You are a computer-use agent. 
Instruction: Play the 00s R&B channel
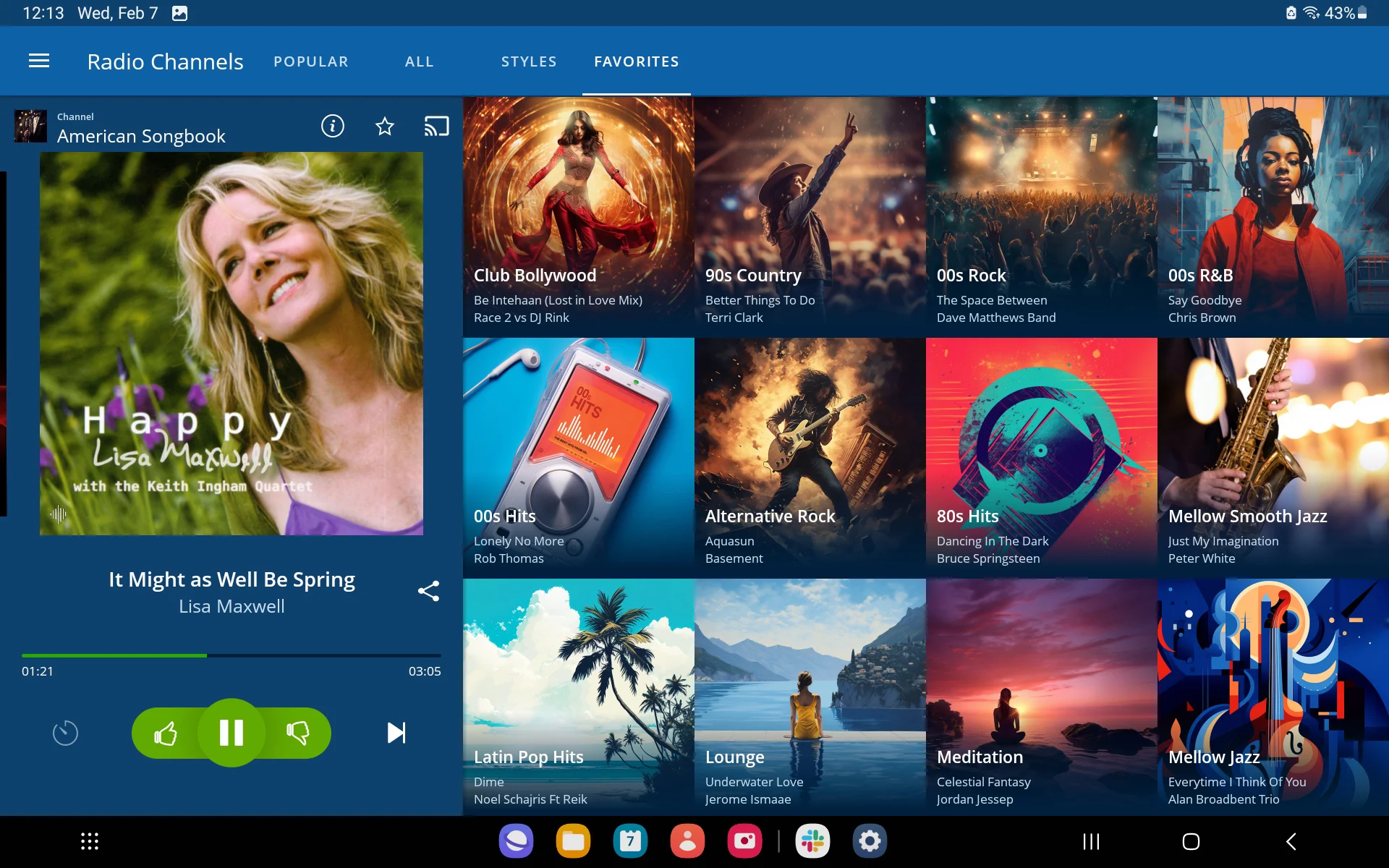pos(1273,216)
